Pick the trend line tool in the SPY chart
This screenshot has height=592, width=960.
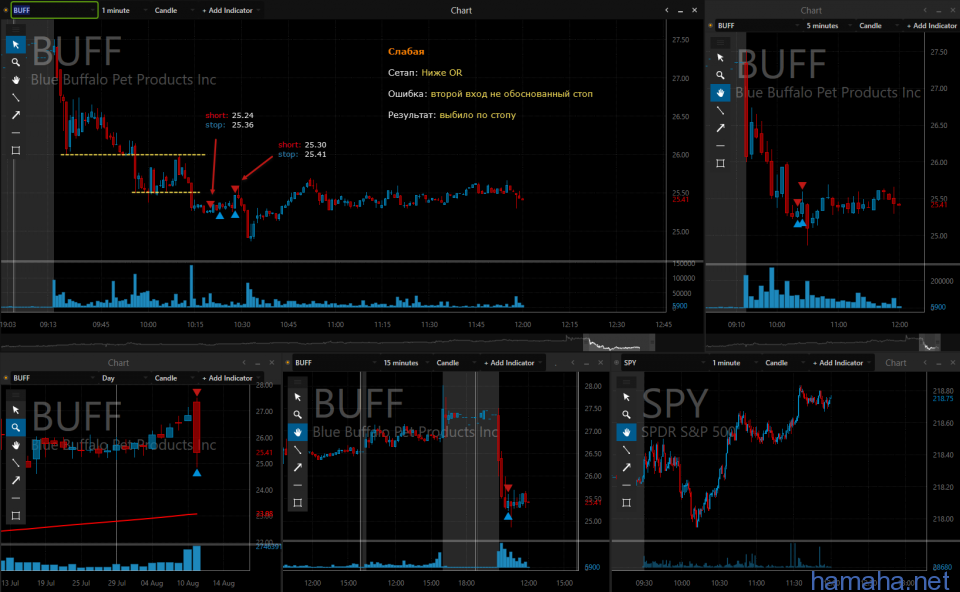(x=626, y=450)
